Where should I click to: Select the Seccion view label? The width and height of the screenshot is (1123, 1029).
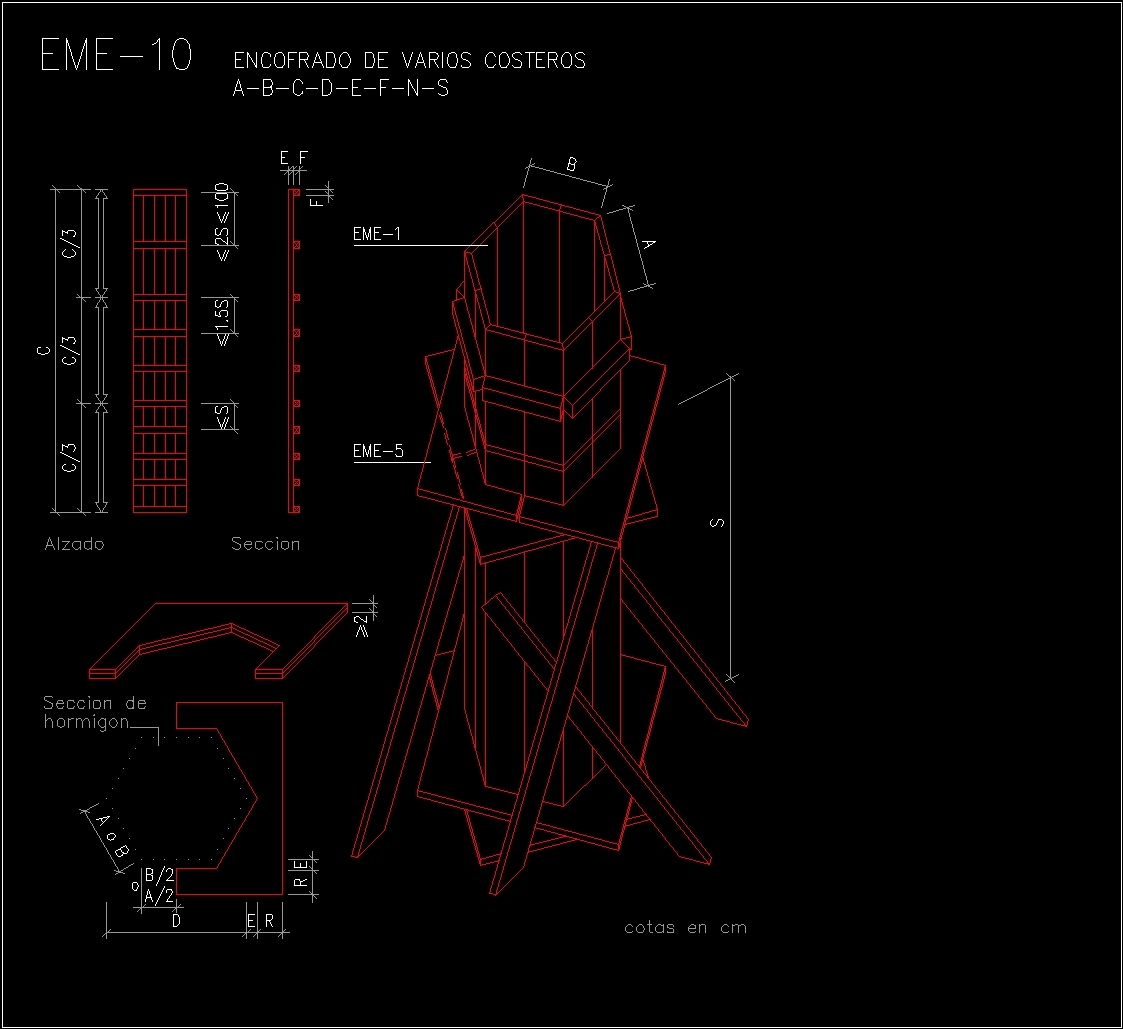coord(266,543)
